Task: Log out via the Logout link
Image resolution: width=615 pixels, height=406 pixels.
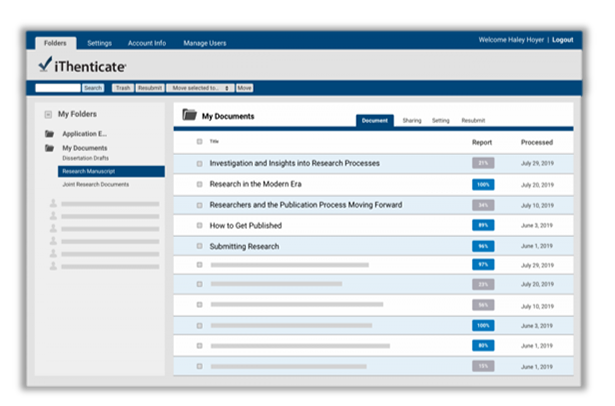Action: click(x=562, y=40)
